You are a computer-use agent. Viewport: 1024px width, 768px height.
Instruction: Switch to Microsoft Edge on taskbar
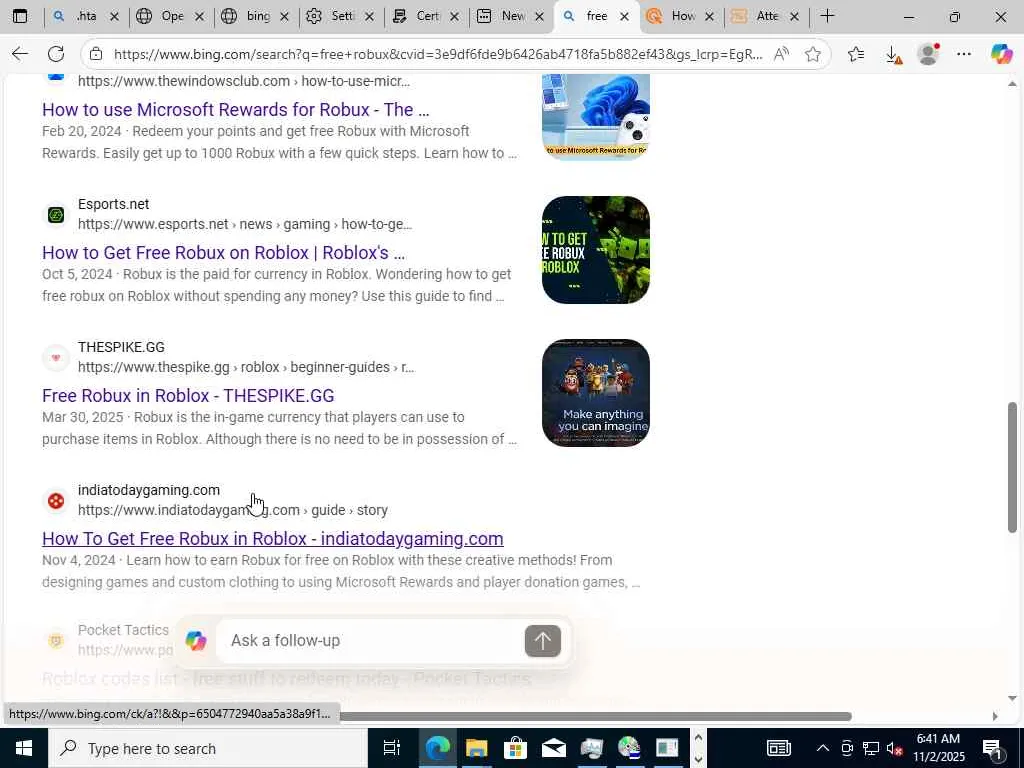438,748
